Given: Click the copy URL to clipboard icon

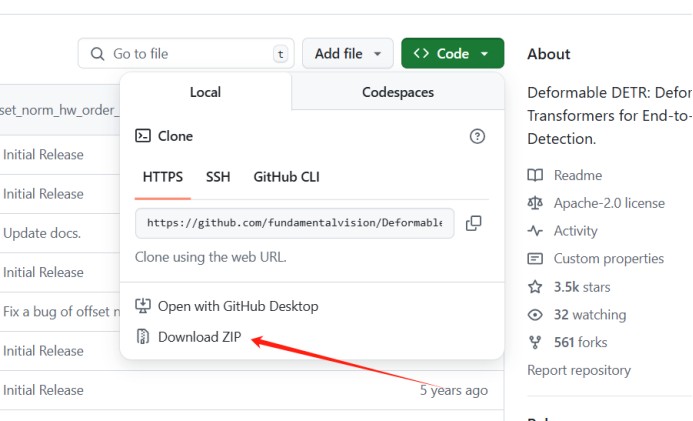Looking at the screenshot, I should point(473,223).
